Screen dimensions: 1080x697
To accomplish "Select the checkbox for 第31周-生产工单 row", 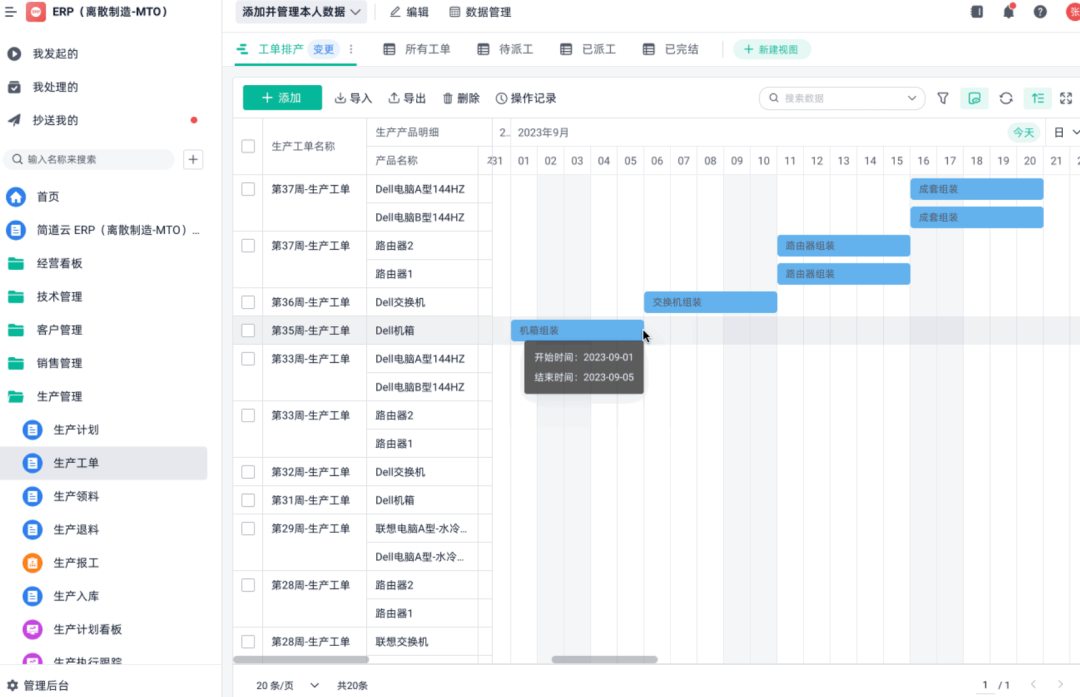I will point(248,500).
